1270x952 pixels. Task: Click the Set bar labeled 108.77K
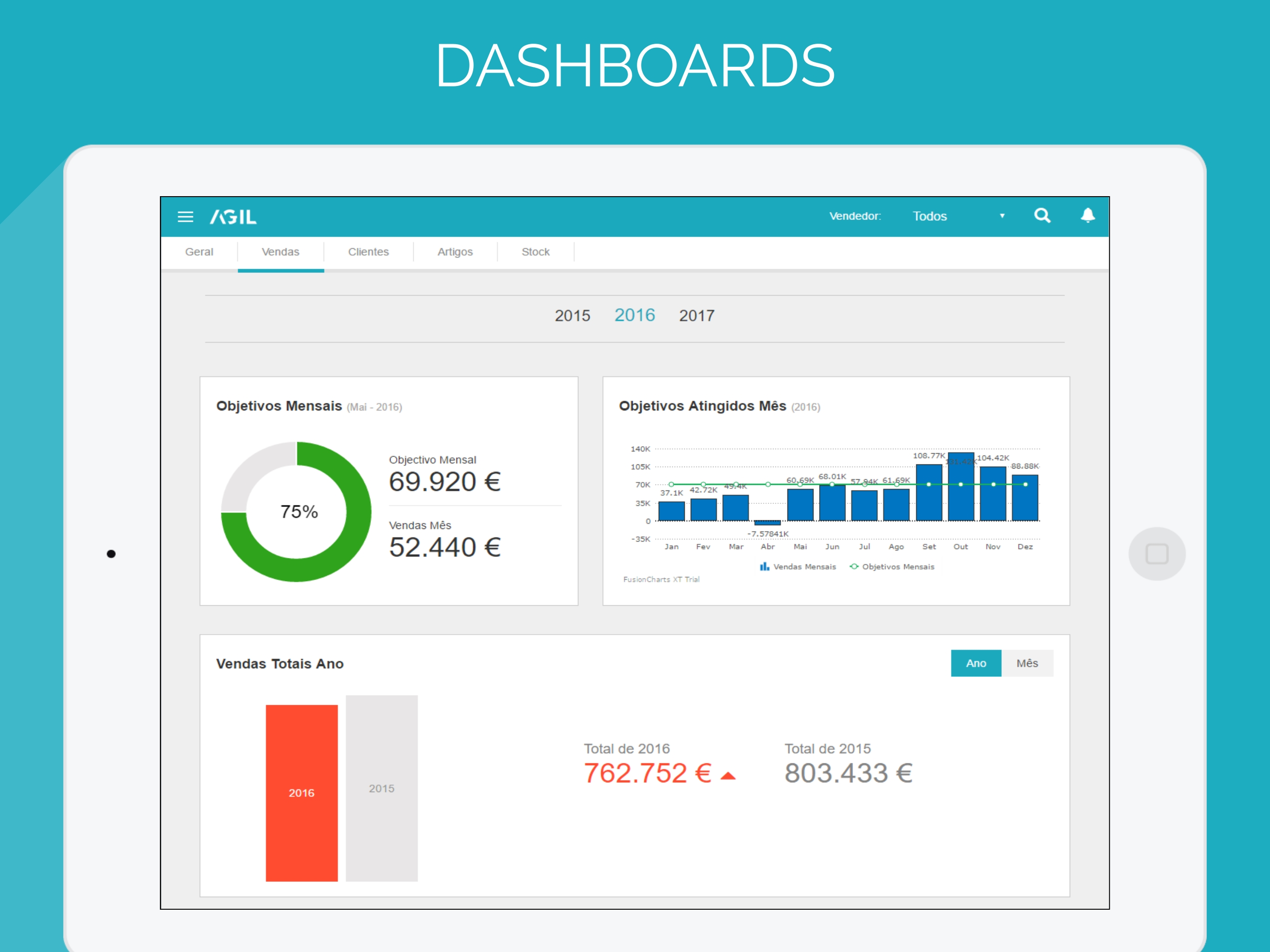pos(929,493)
